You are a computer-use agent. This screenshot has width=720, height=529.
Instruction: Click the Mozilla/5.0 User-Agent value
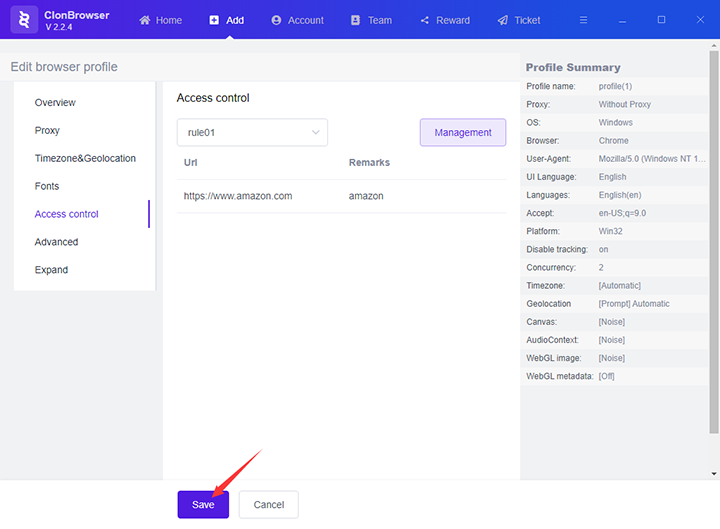tap(652, 159)
